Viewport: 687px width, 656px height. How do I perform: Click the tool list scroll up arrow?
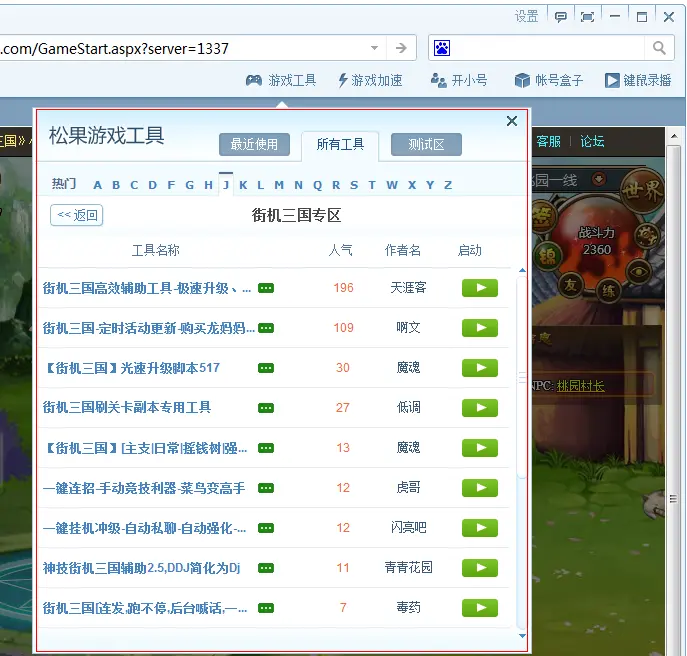(x=522, y=270)
